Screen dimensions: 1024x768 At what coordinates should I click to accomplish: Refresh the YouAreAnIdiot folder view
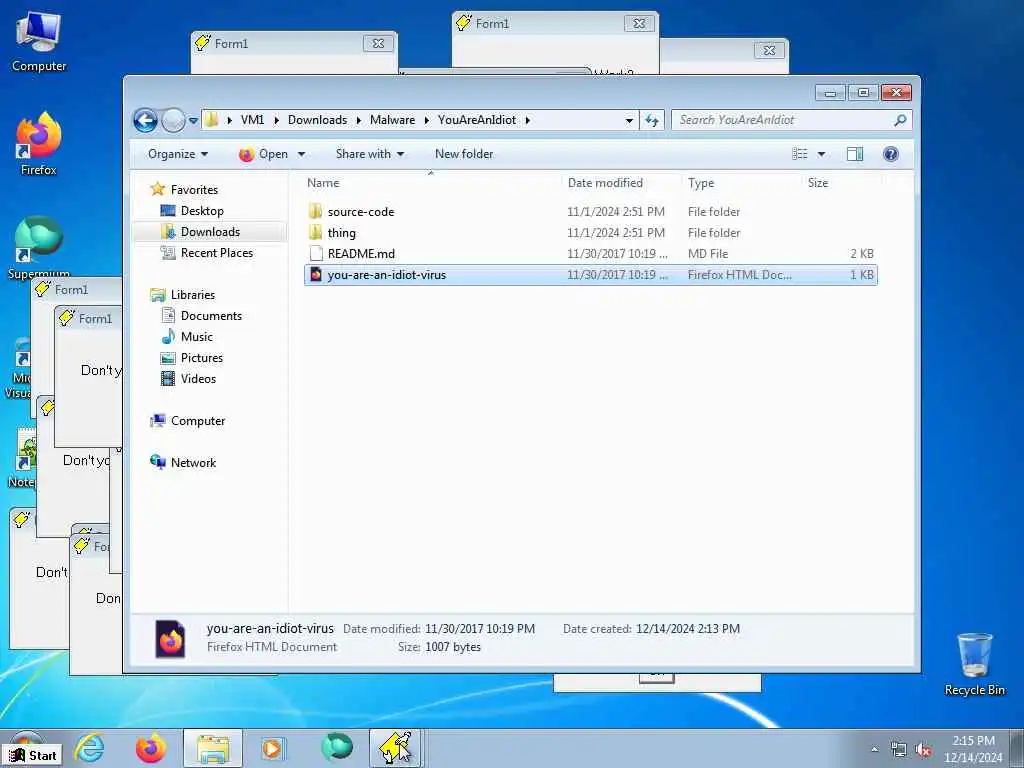coord(652,120)
